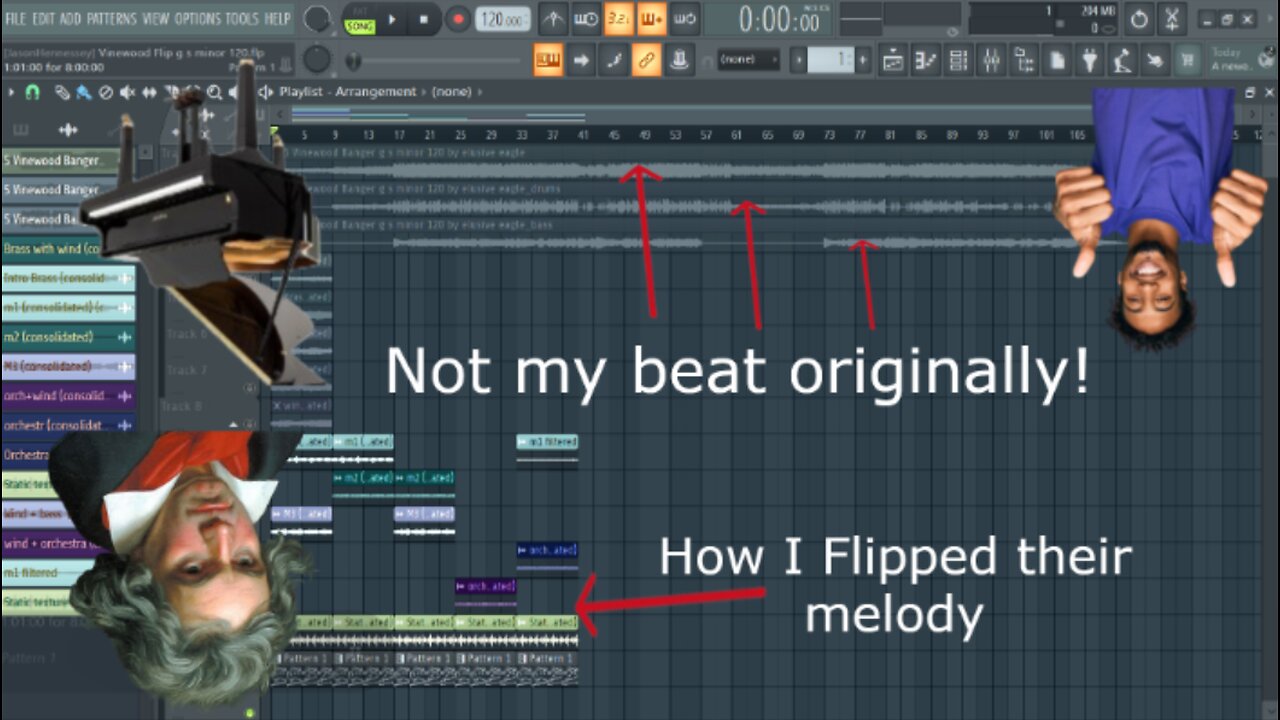Image resolution: width=1280 pixels, height=720 pixels.
Task: Open the touch controller hand icon
Action: (1155, 60)
